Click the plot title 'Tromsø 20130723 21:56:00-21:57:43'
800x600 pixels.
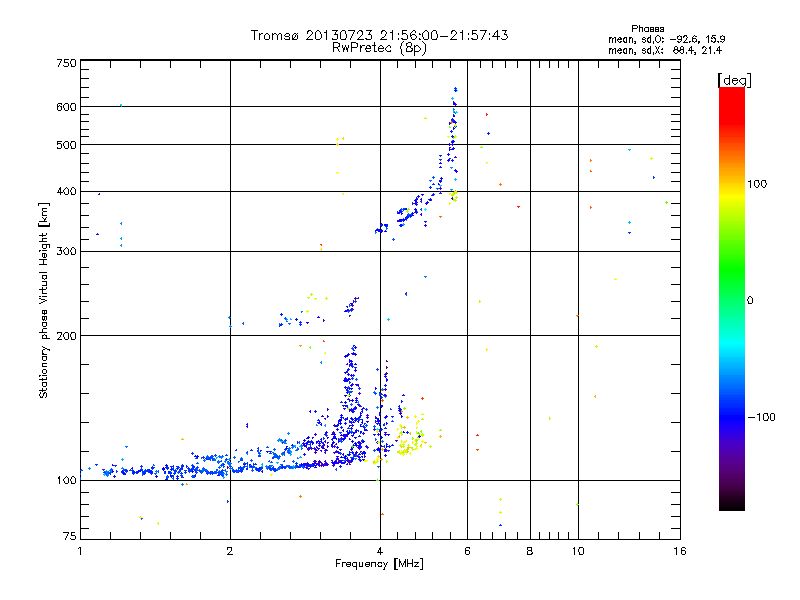(379, 35)
